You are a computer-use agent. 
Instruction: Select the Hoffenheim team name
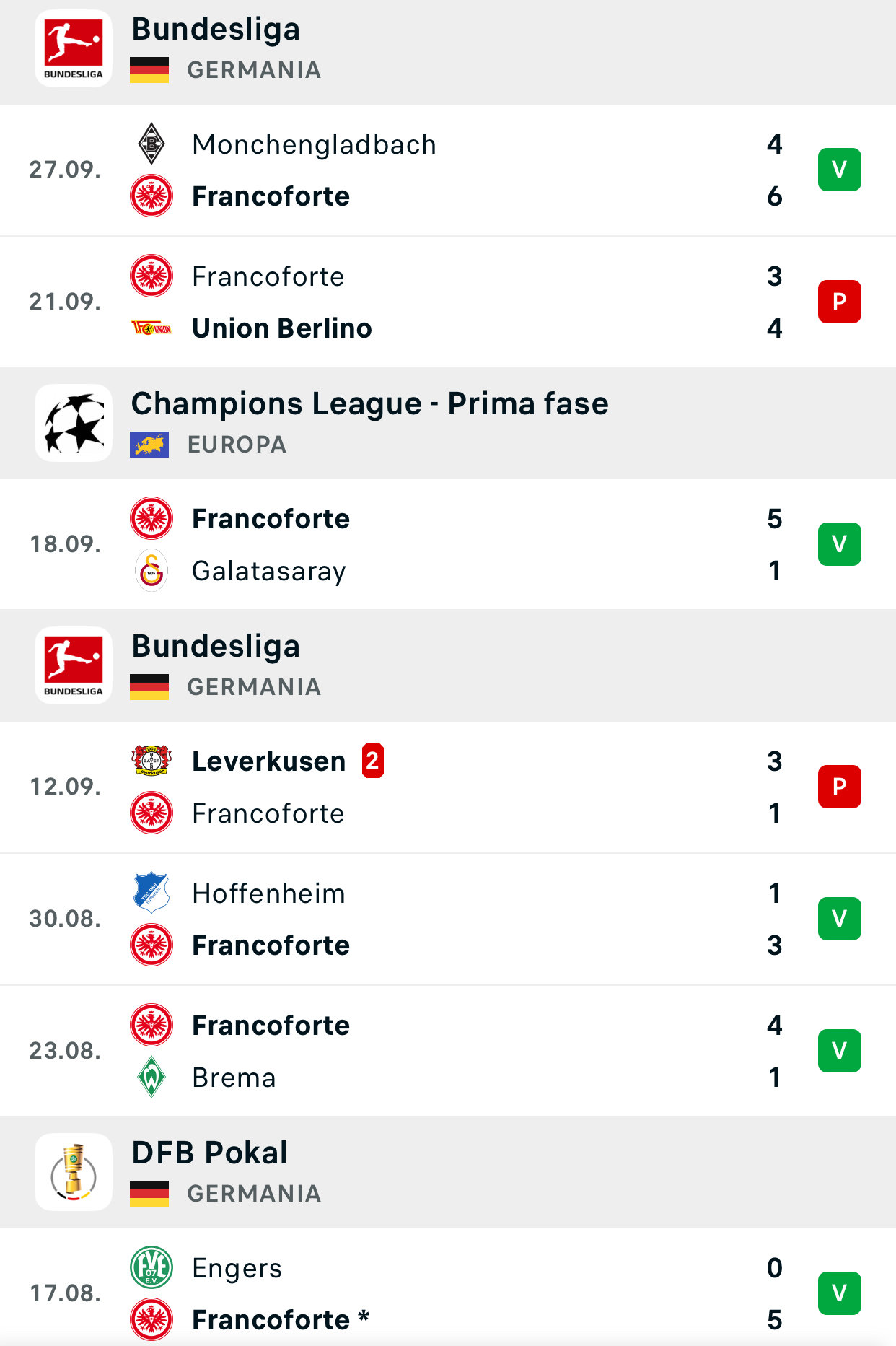click(268, 893)
